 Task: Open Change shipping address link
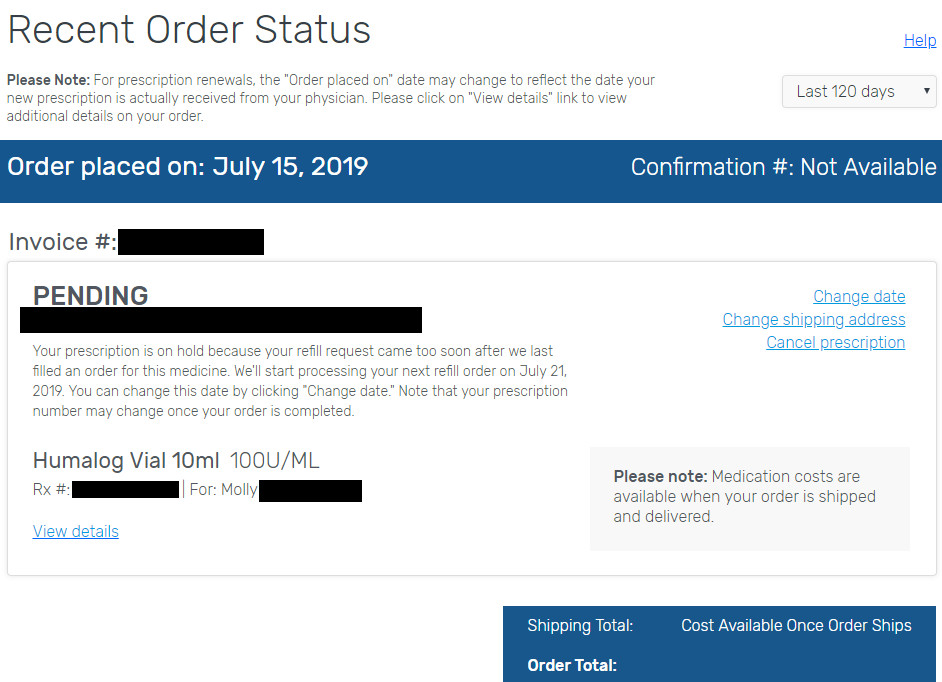(x=814, y=319)
